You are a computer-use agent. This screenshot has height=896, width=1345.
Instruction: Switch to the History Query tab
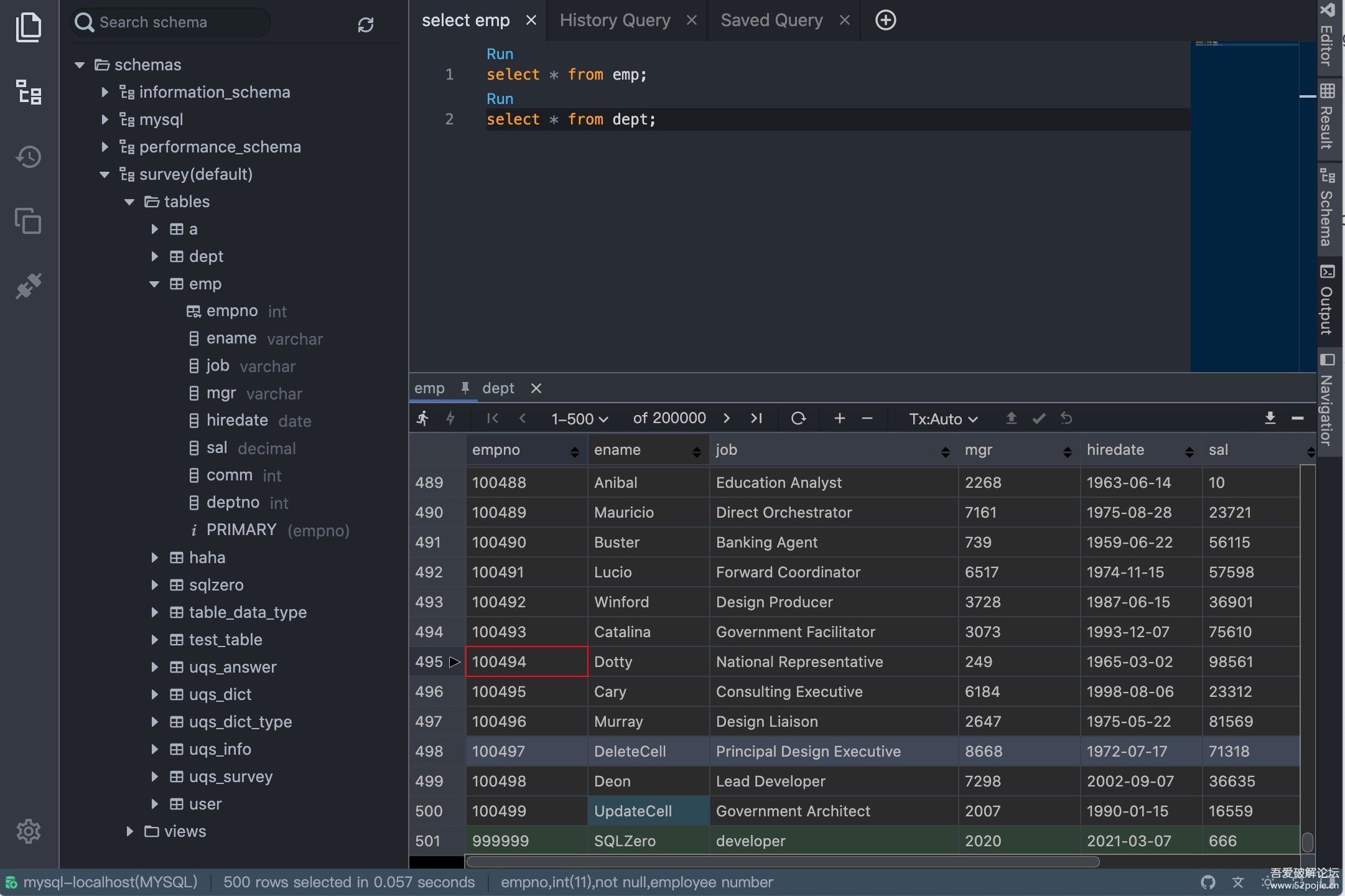pyautogui.click(x=615, y=21)
